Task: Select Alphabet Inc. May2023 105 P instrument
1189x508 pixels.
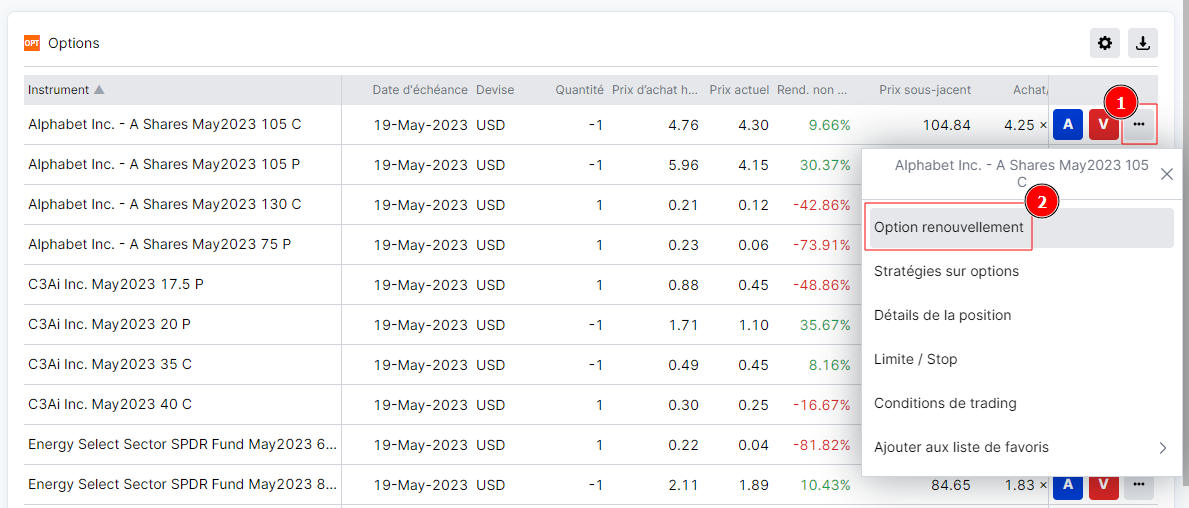Action: tap(164, 164)
